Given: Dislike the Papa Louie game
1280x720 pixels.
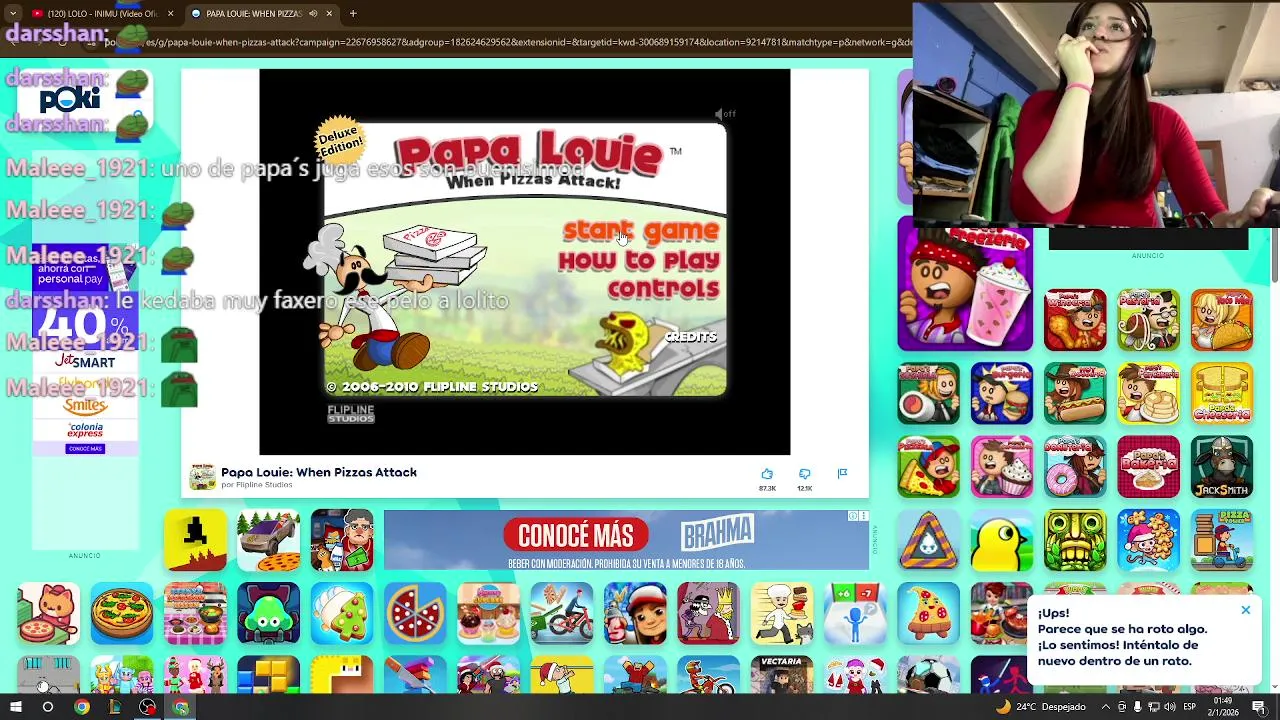Looking at the screenshot, I should [804, 474].
